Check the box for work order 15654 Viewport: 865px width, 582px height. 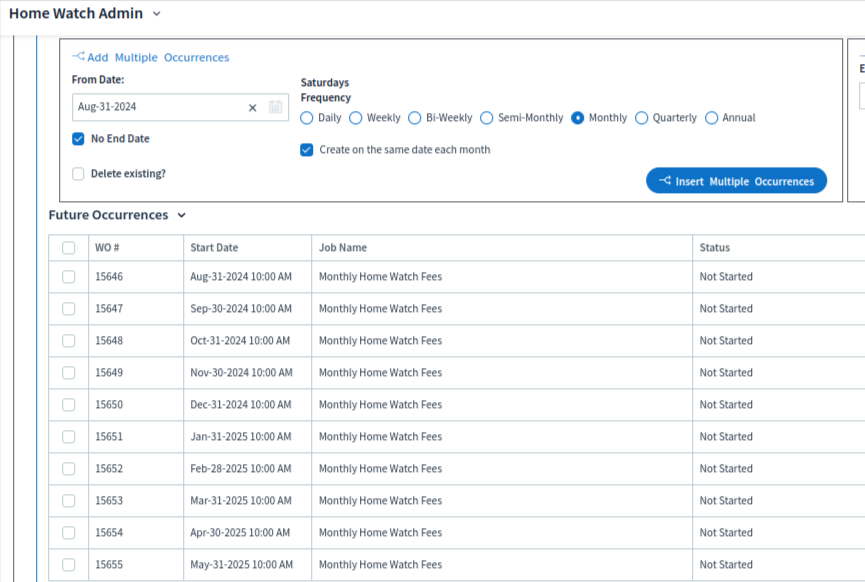pos(68,532)
